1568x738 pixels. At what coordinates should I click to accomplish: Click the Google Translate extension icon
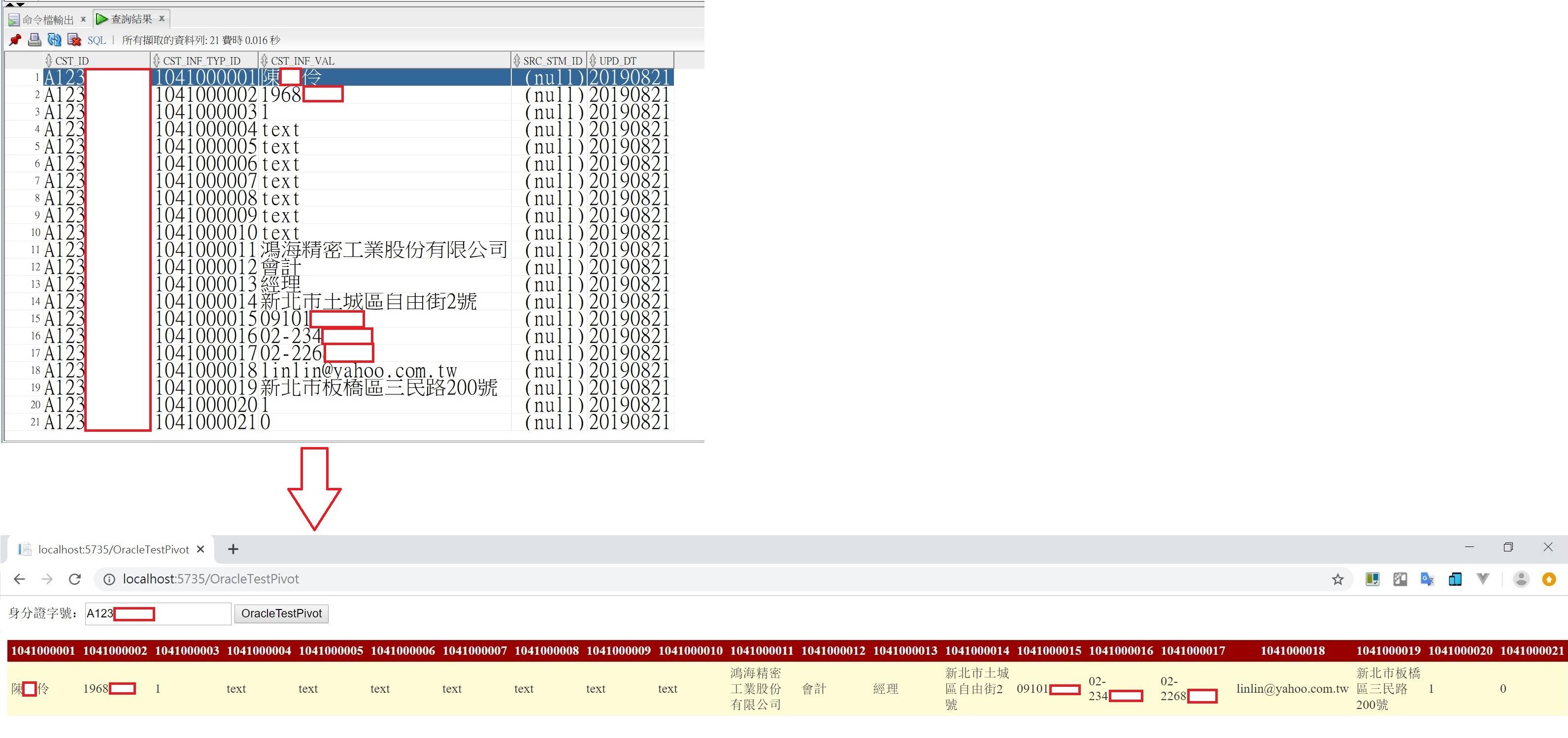(x=1428, y=579)
